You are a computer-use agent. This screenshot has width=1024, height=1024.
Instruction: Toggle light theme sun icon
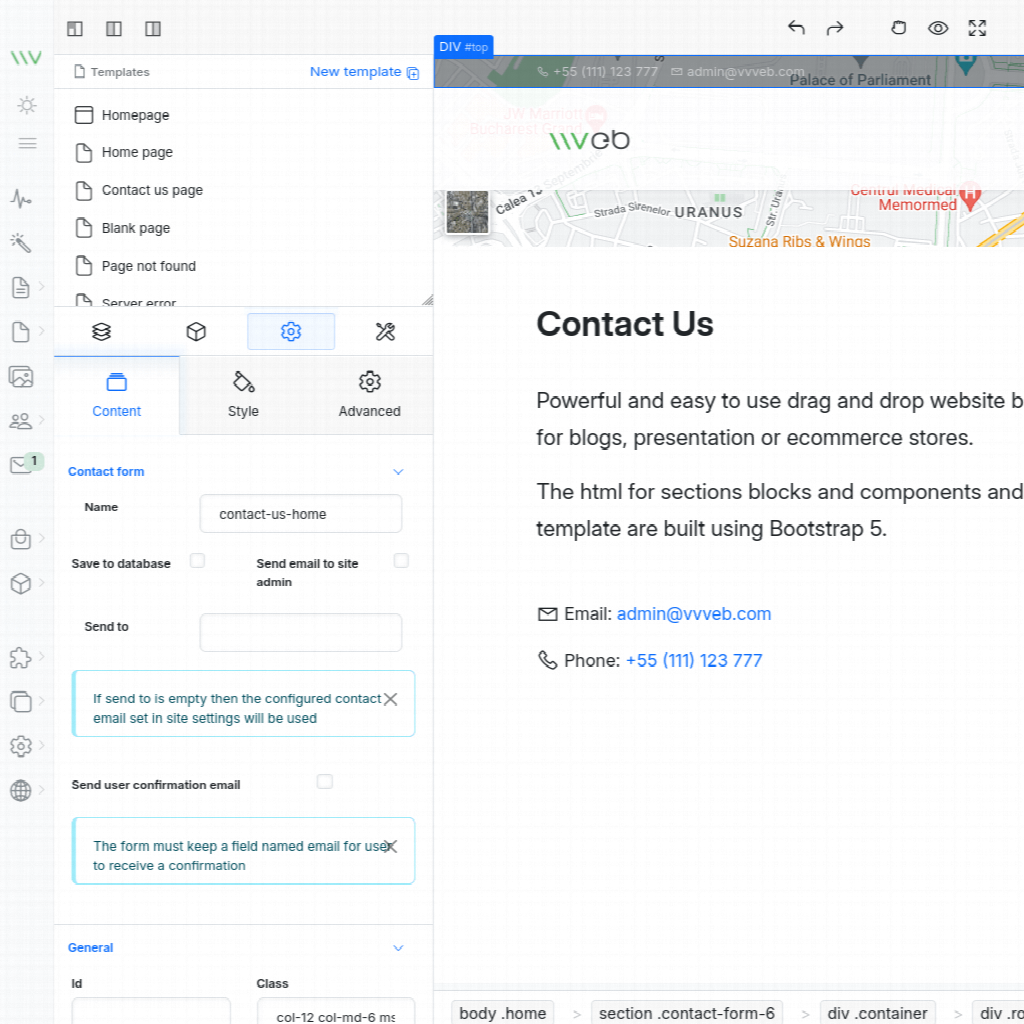pos(27,105)
